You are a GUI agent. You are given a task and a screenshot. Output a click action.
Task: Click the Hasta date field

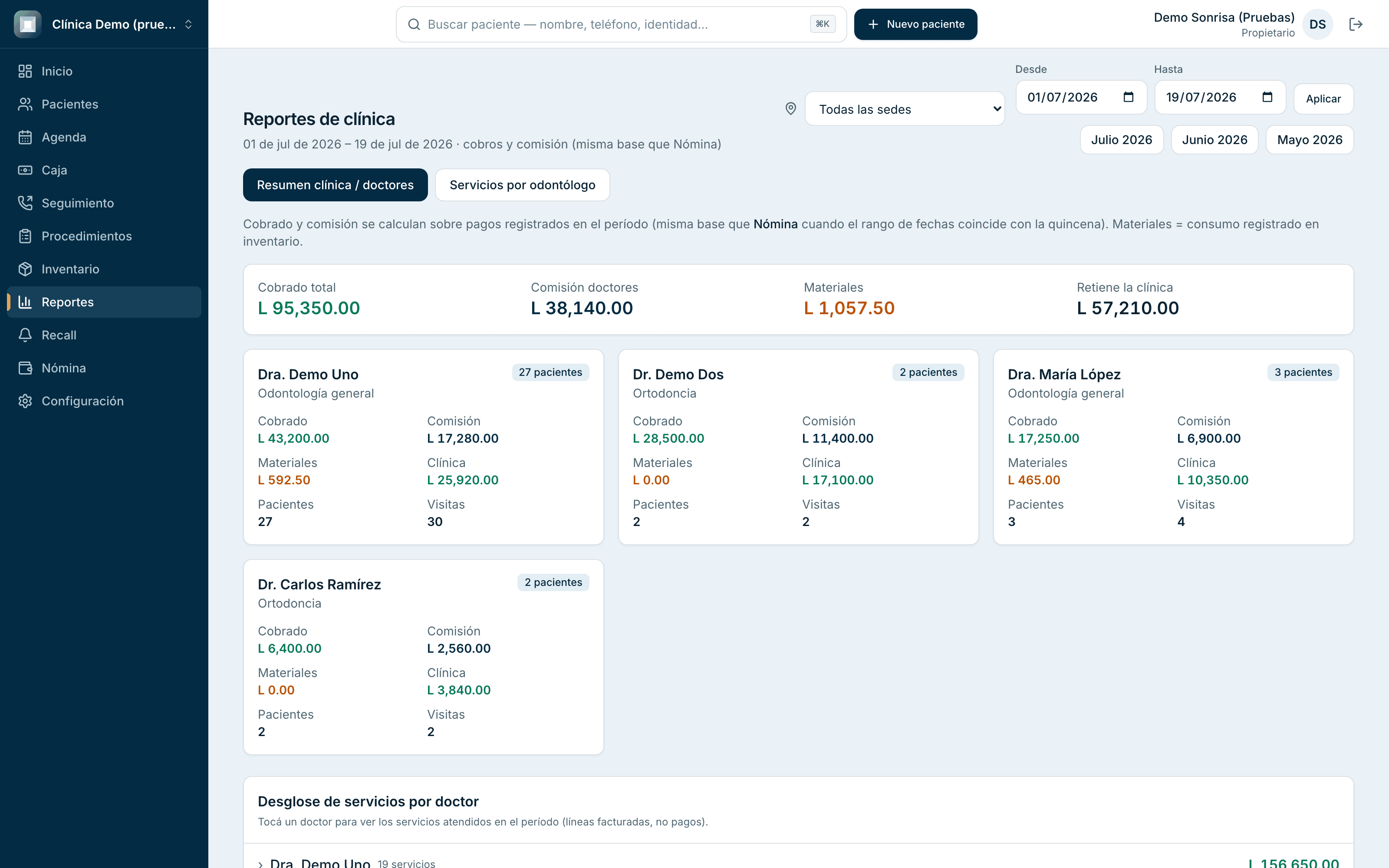pos(1220,97)
